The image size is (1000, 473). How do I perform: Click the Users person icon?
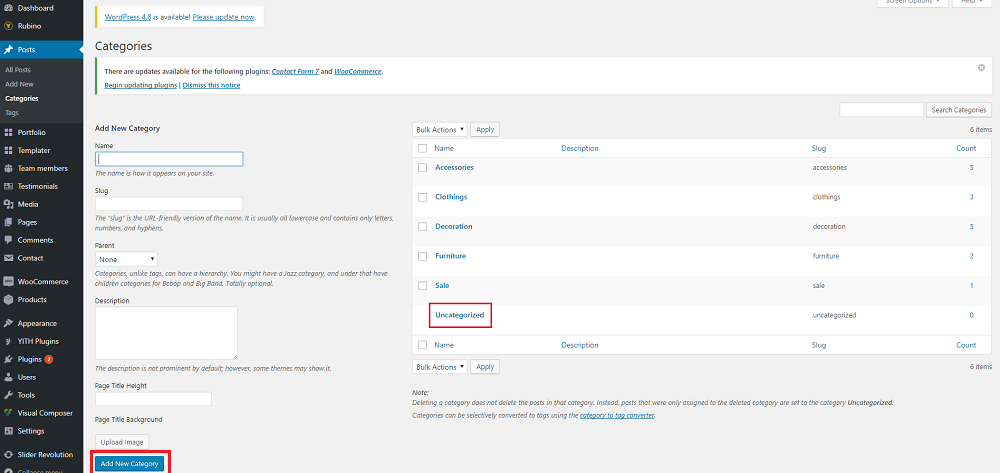coord(8,377)
